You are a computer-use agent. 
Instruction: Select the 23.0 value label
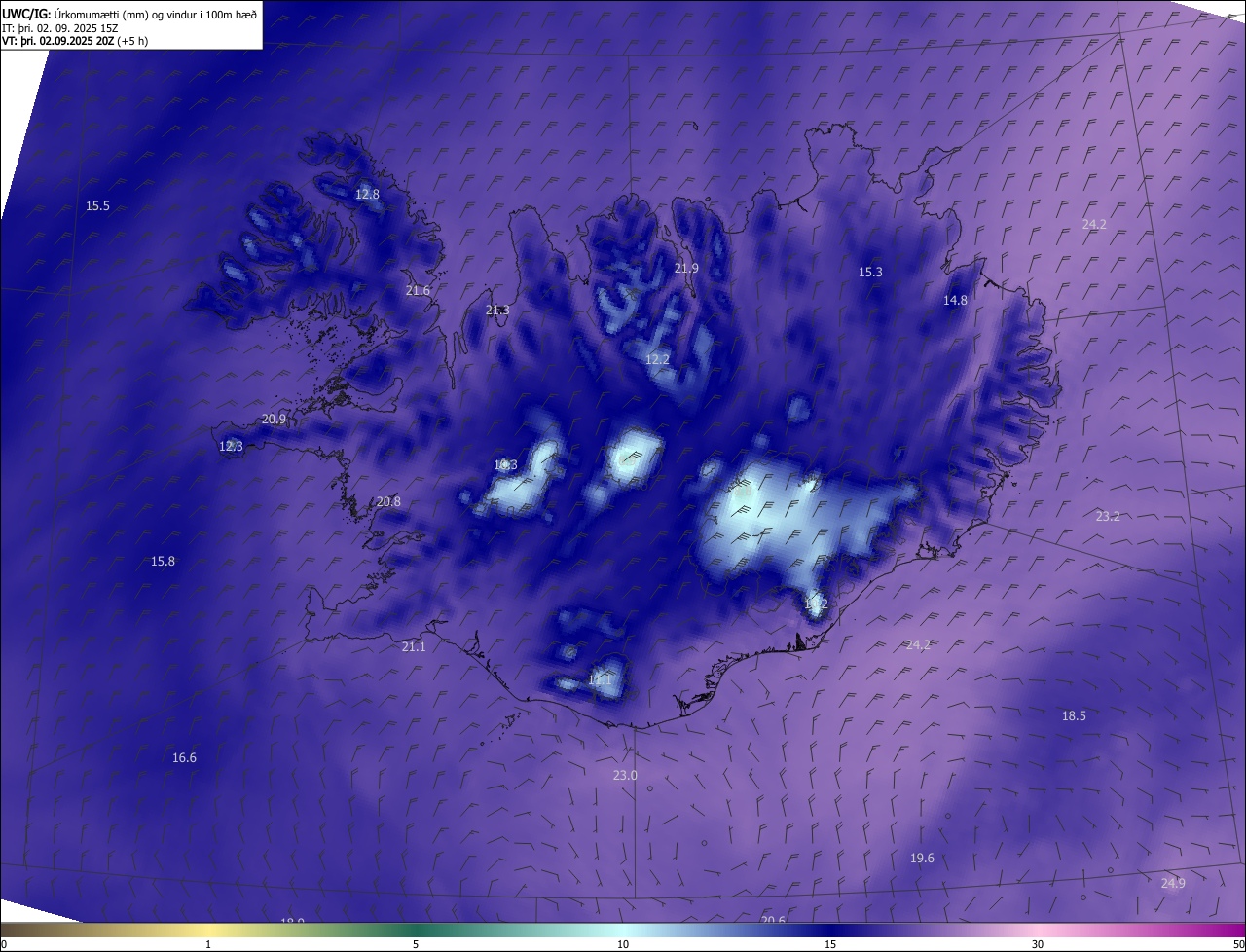coord(625,775)
